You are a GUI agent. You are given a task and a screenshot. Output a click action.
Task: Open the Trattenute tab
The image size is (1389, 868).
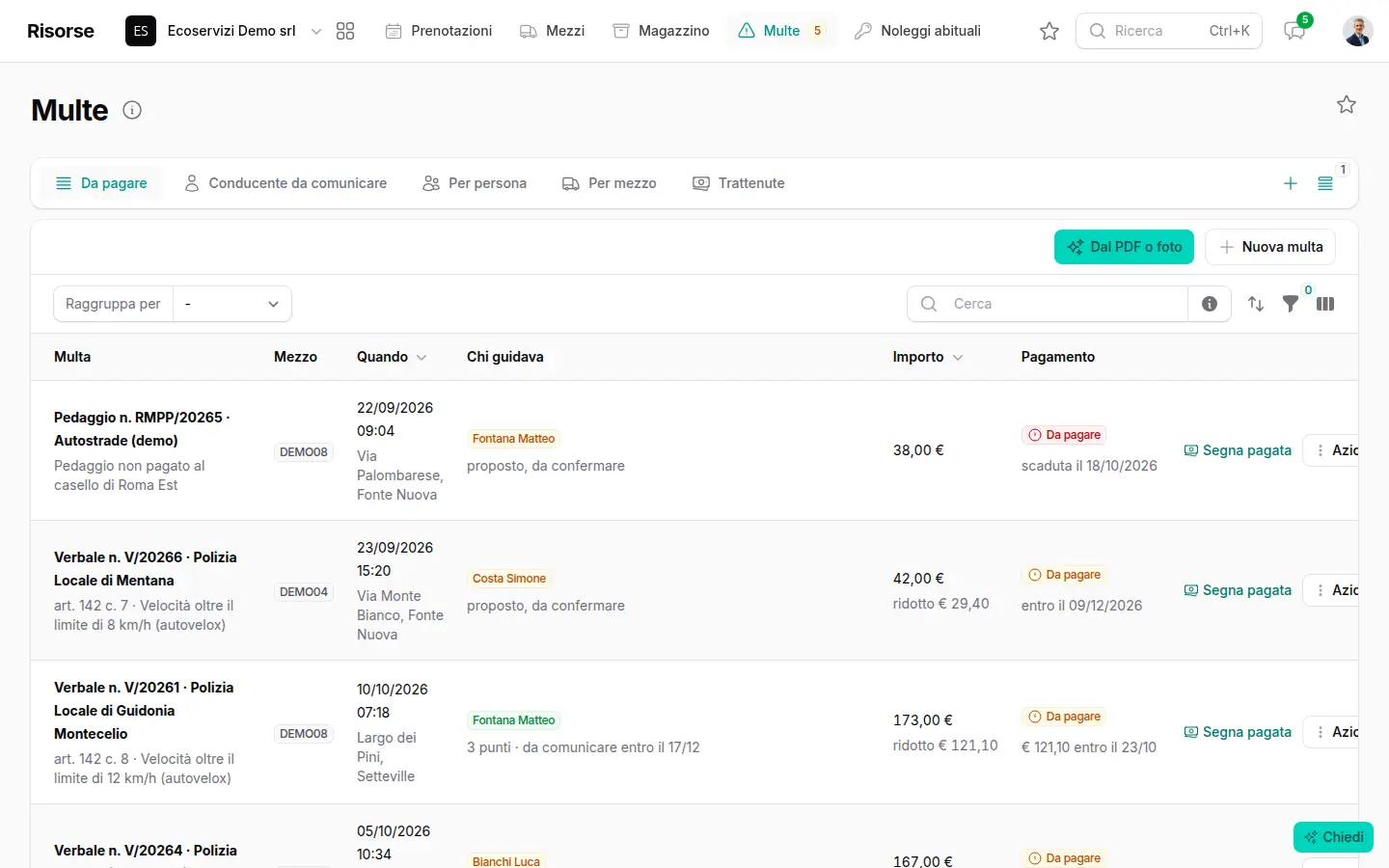tap(739, 183)
